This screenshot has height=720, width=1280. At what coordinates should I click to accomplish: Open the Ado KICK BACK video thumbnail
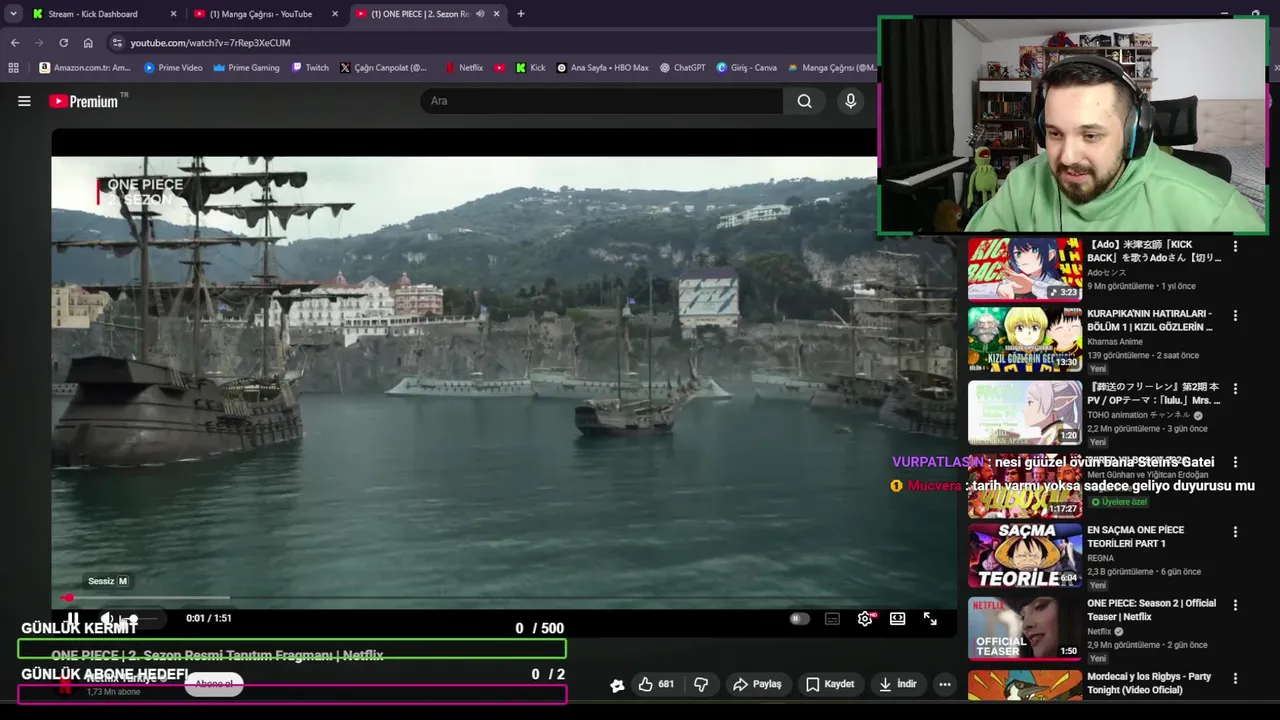coord(1025,269)
